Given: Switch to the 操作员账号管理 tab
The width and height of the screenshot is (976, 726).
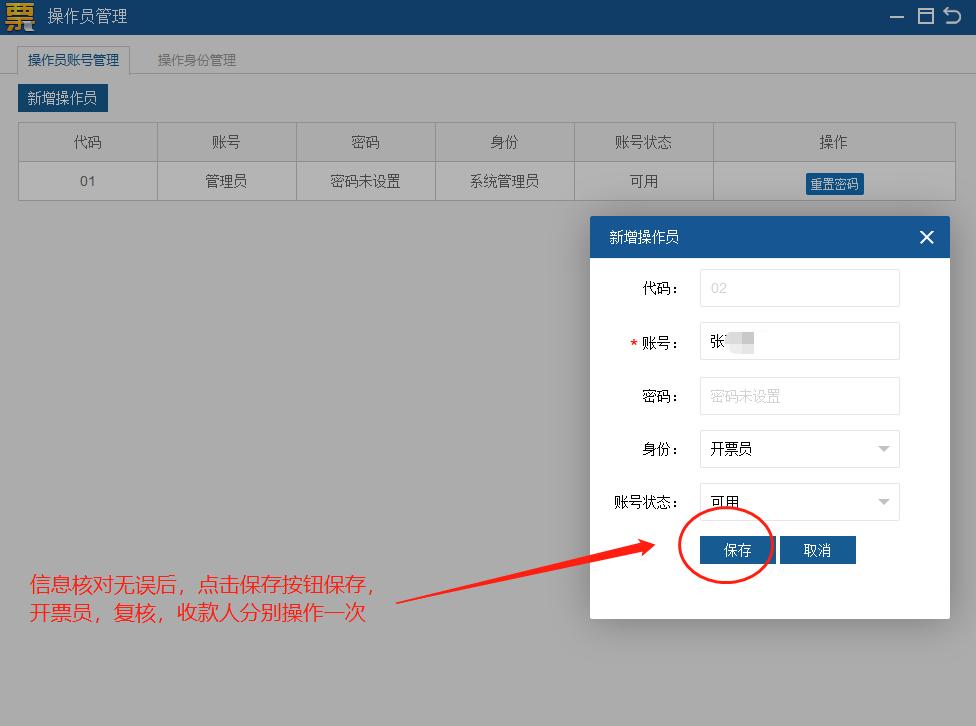Looking at the screenshot, I should coord(74,59).
